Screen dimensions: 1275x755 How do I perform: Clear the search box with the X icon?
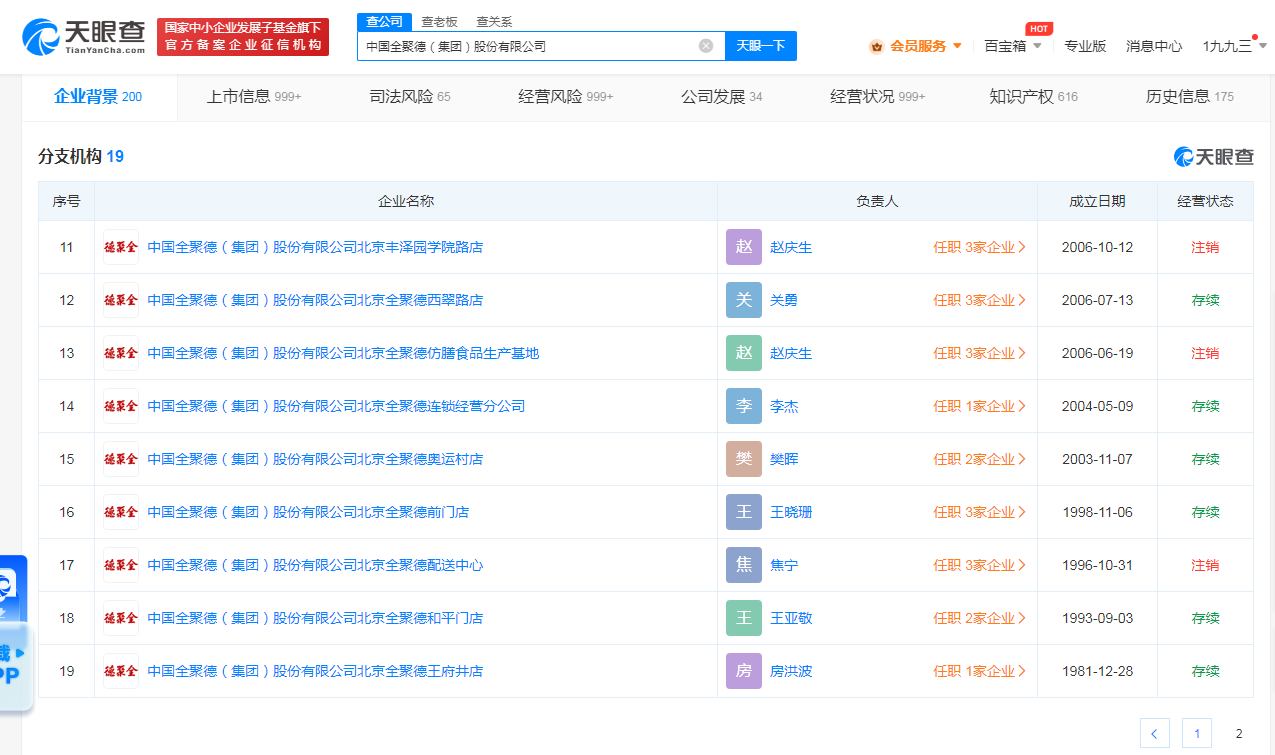coord(706,46)
